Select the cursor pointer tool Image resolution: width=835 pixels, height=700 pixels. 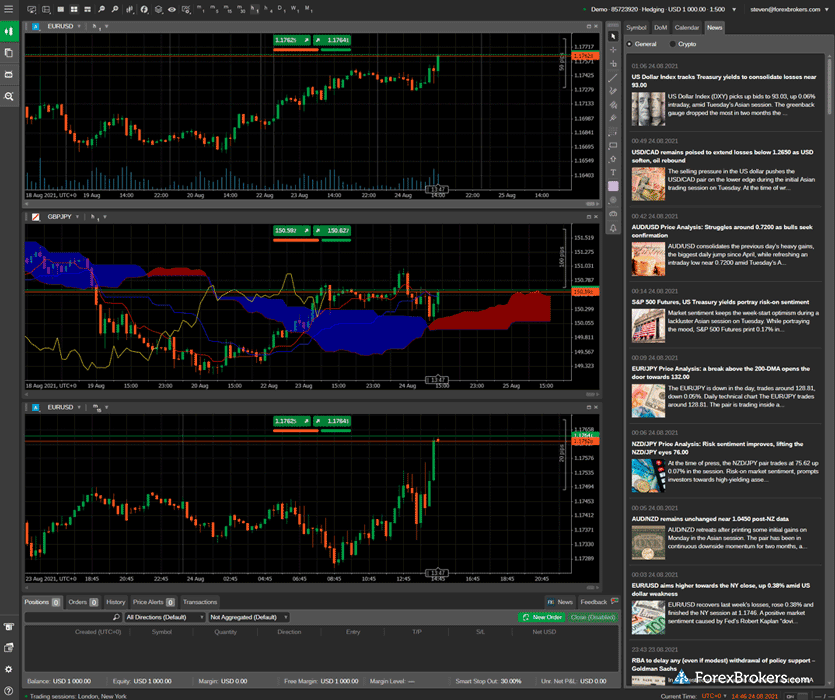coord(613,36)
